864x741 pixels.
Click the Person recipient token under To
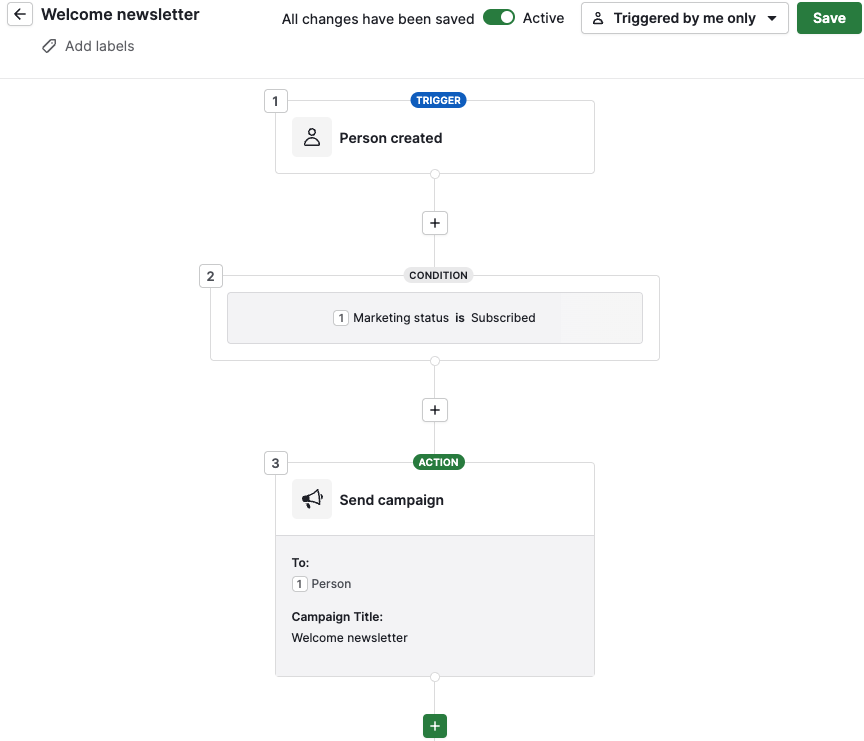coord(322,583)
